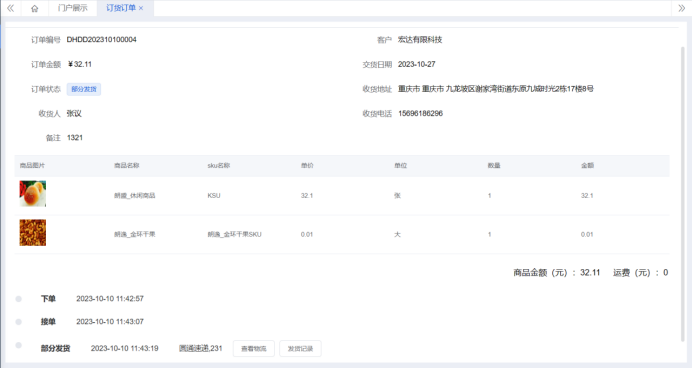Close the 订货订单 tab with the x

tap(141, 8)
